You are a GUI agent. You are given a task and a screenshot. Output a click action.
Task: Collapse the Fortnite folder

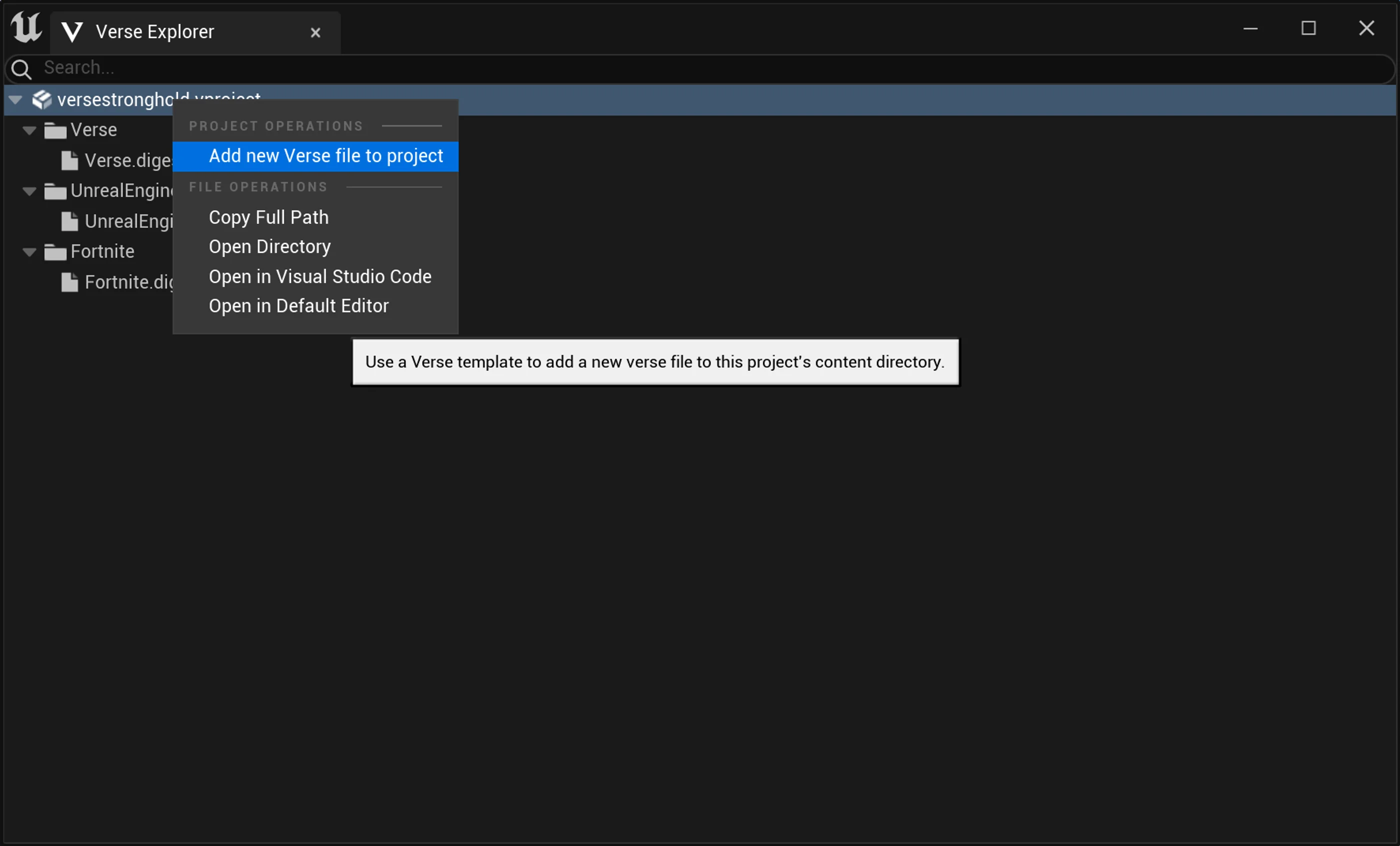coord(29,252)
